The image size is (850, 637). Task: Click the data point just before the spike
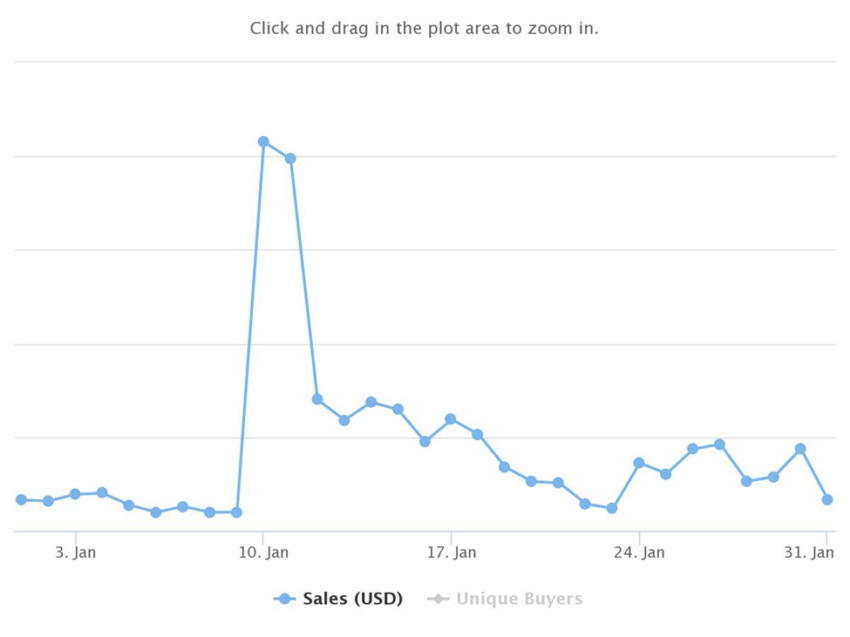(x=236, y=512)
